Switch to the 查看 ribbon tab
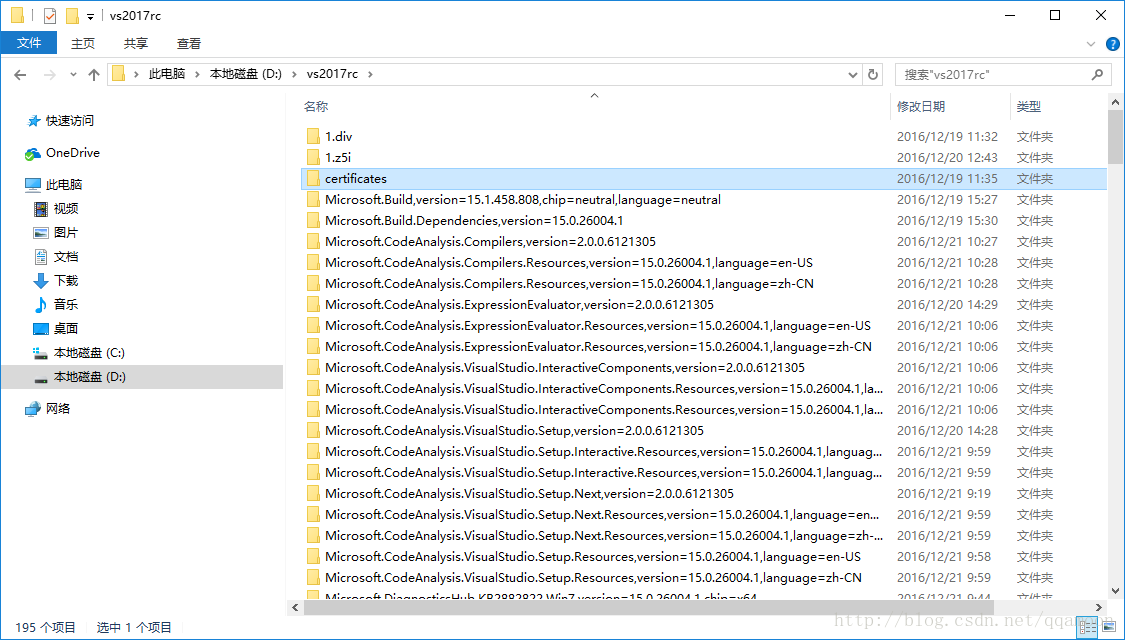 189,43
